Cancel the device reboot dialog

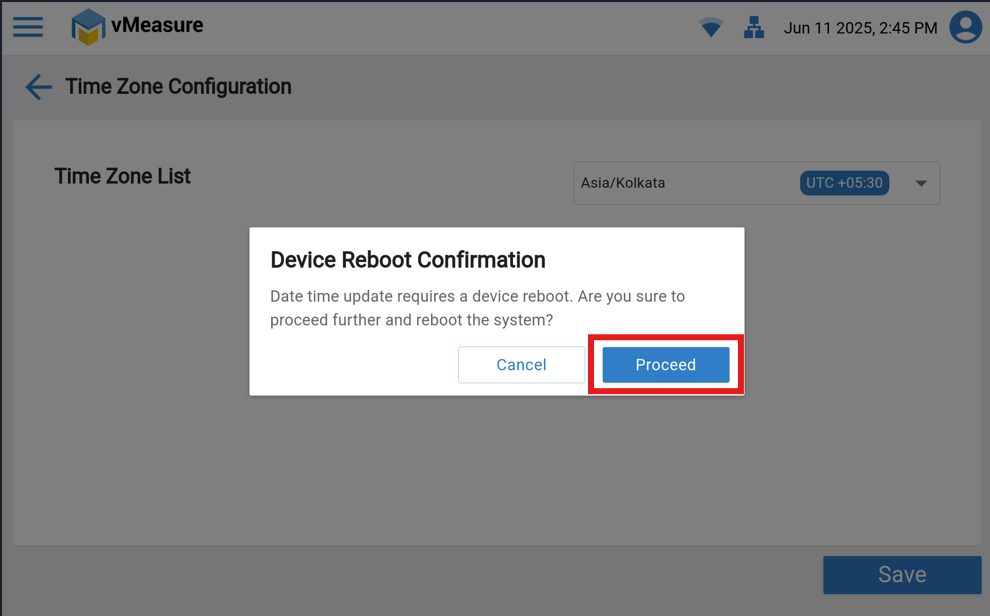pyautogui.click(x=521, y=365)
